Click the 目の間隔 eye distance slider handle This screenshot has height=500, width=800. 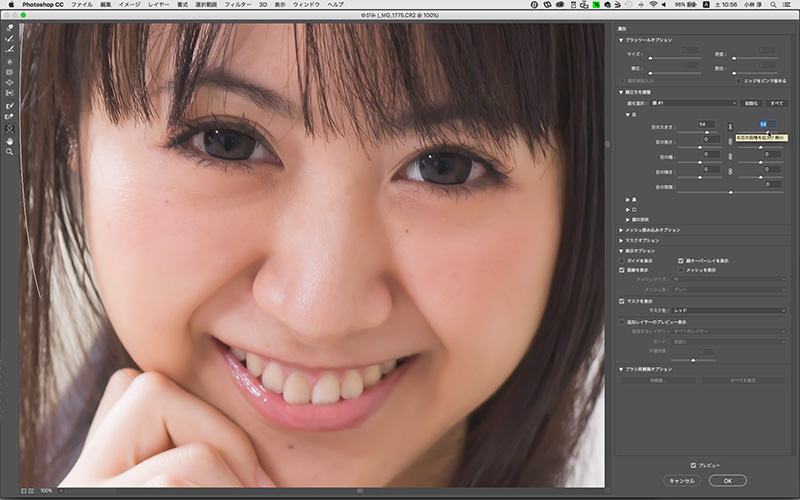pyautogui.click(x=731, y=192)
